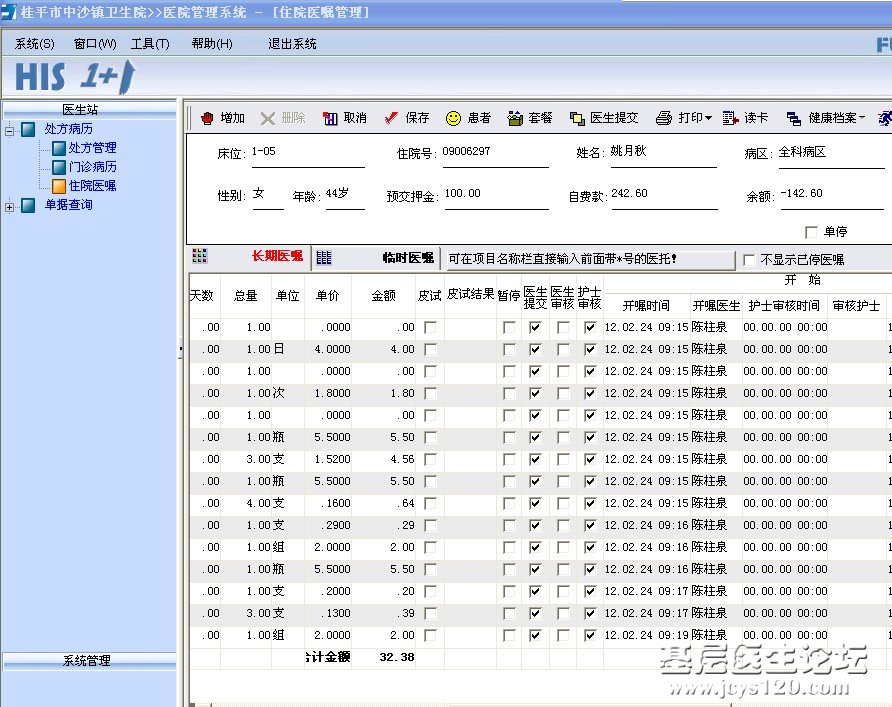Click 退出系统 in the menu bar

(292, 44)
